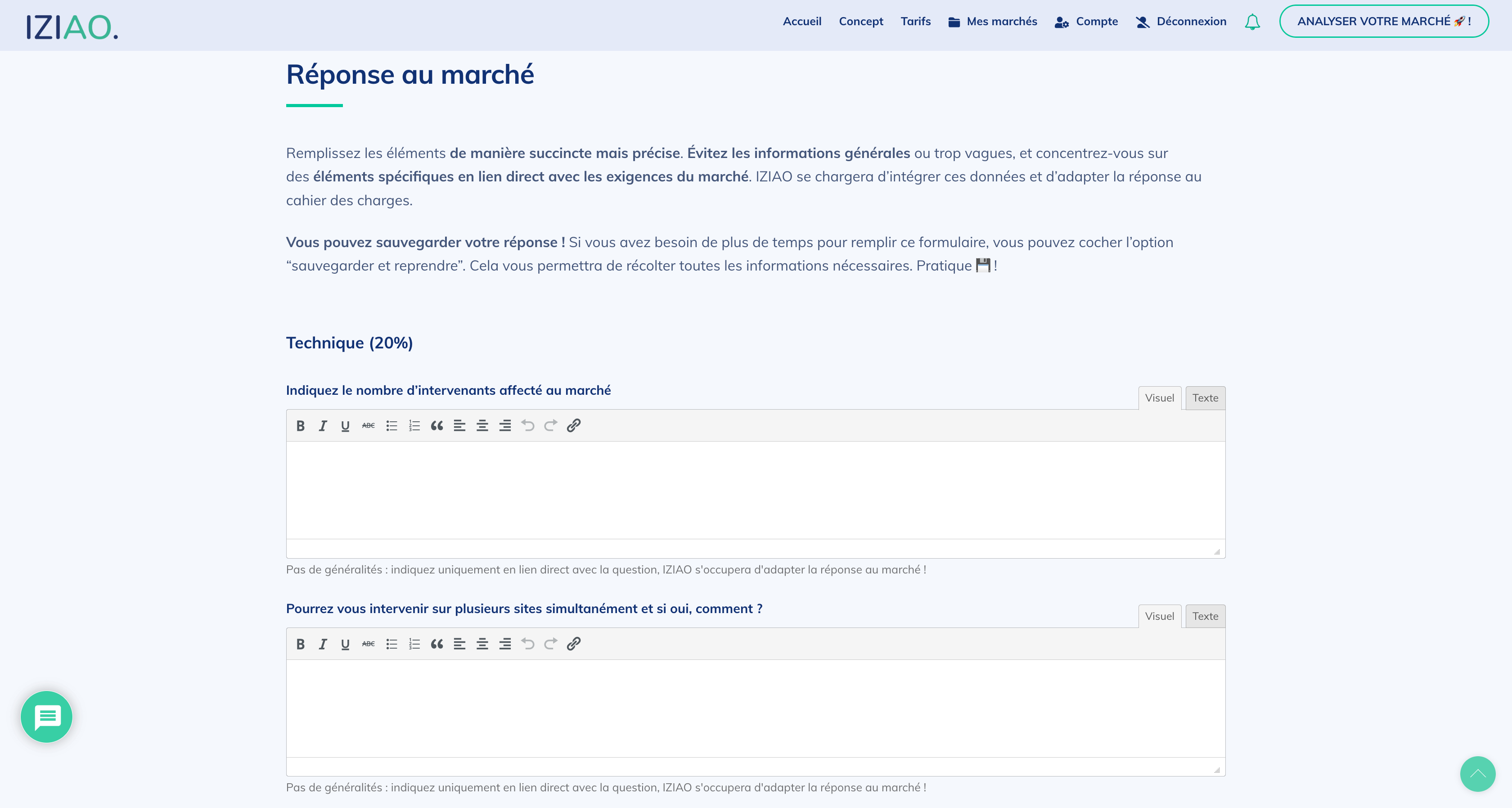The image size is (1512, 808).
Task: Center text in second editor
Action: 482,644
